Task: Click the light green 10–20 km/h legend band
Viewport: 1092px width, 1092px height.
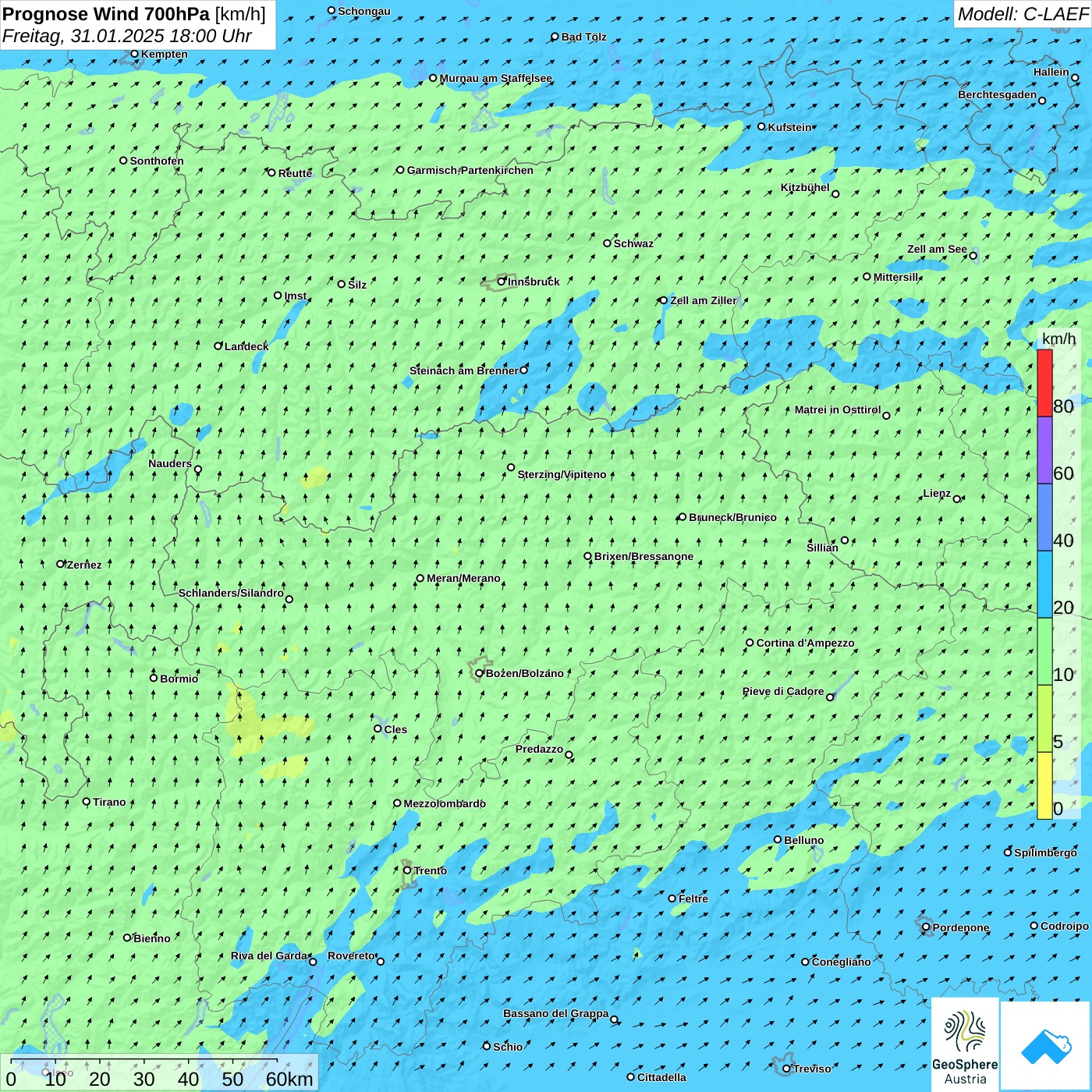Action: 1044,651
